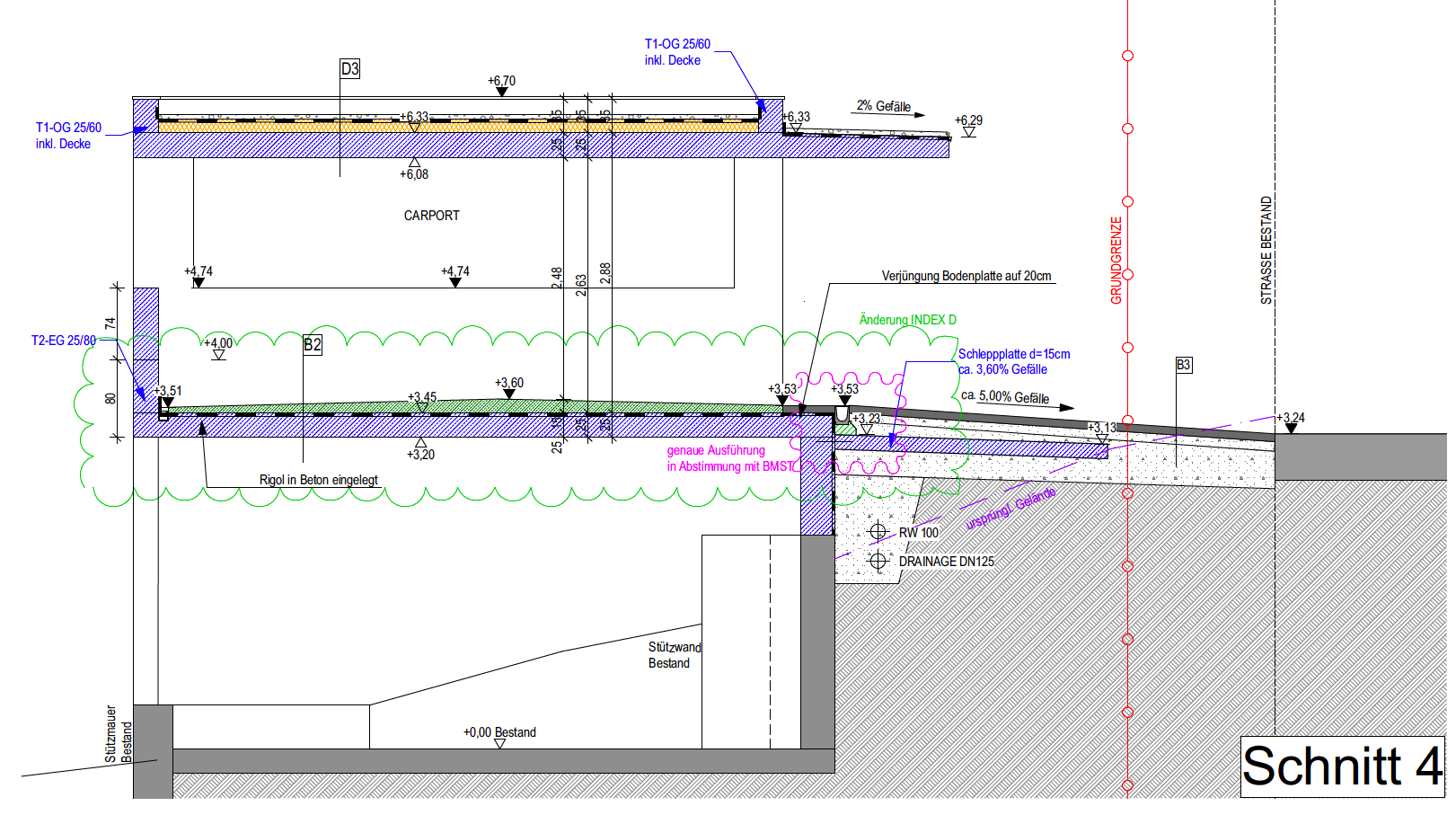Select the '+4,00' elevation text
1456x815 pixels.
218,343
